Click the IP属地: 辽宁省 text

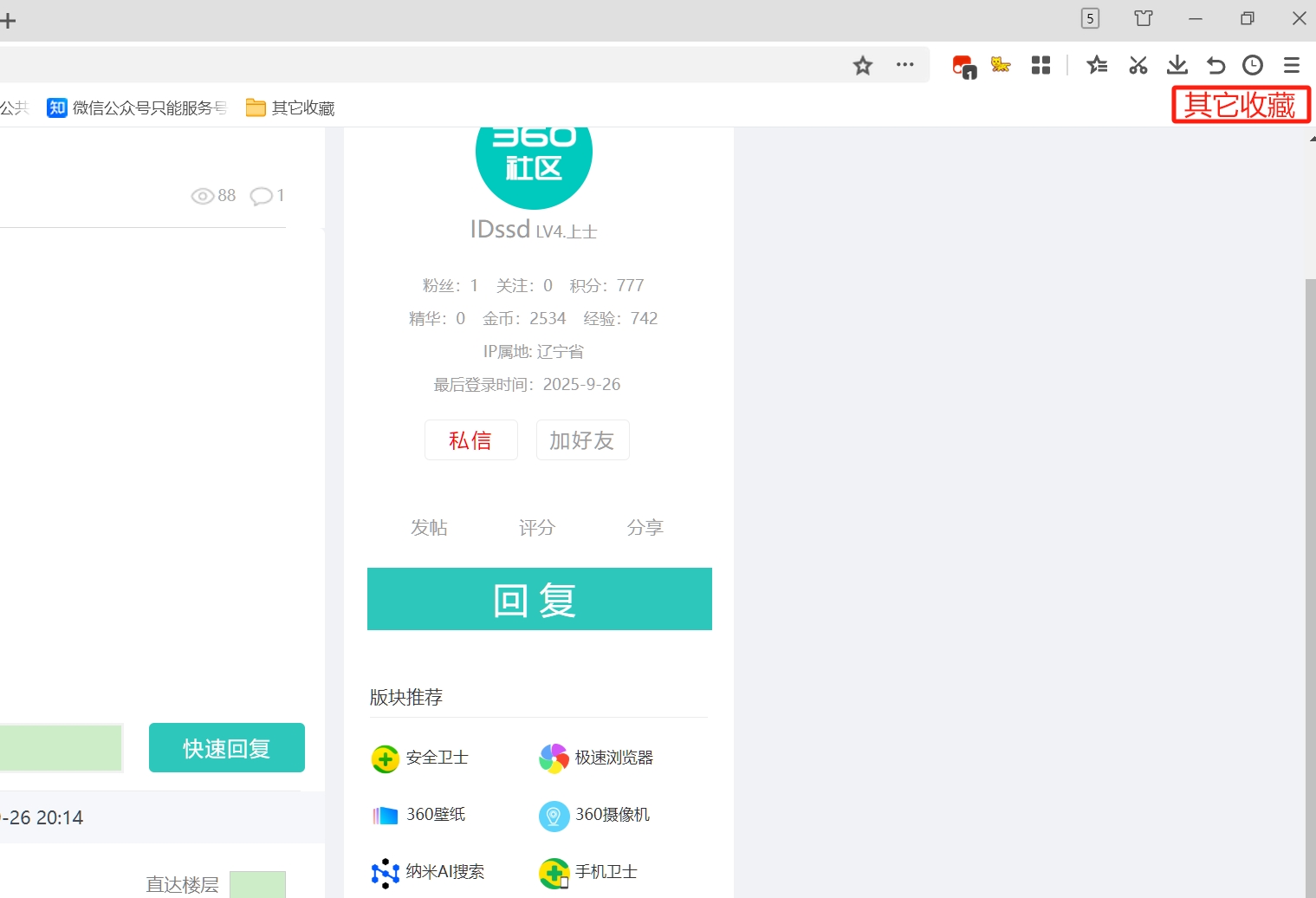coord(534,351)
